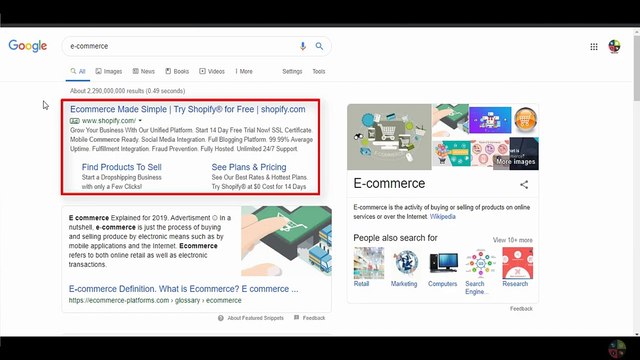Open search Settings
Image resolution: width=640 pixels, height=360 pixels.
point(292,71)
